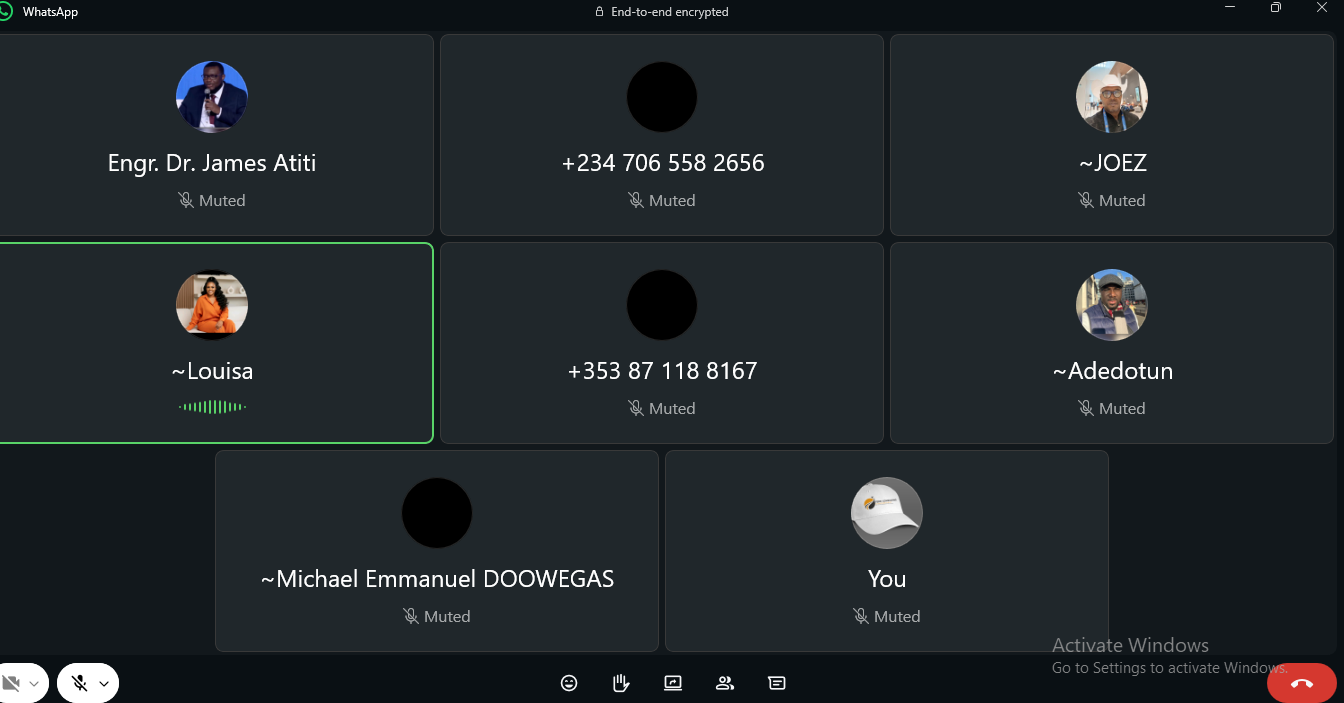Click your own white cap avatar

tap(886, 513)
